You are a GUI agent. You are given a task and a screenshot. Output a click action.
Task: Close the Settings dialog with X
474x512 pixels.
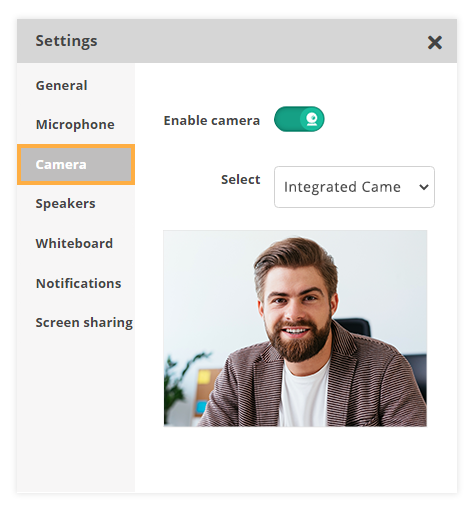click(435, 43)
